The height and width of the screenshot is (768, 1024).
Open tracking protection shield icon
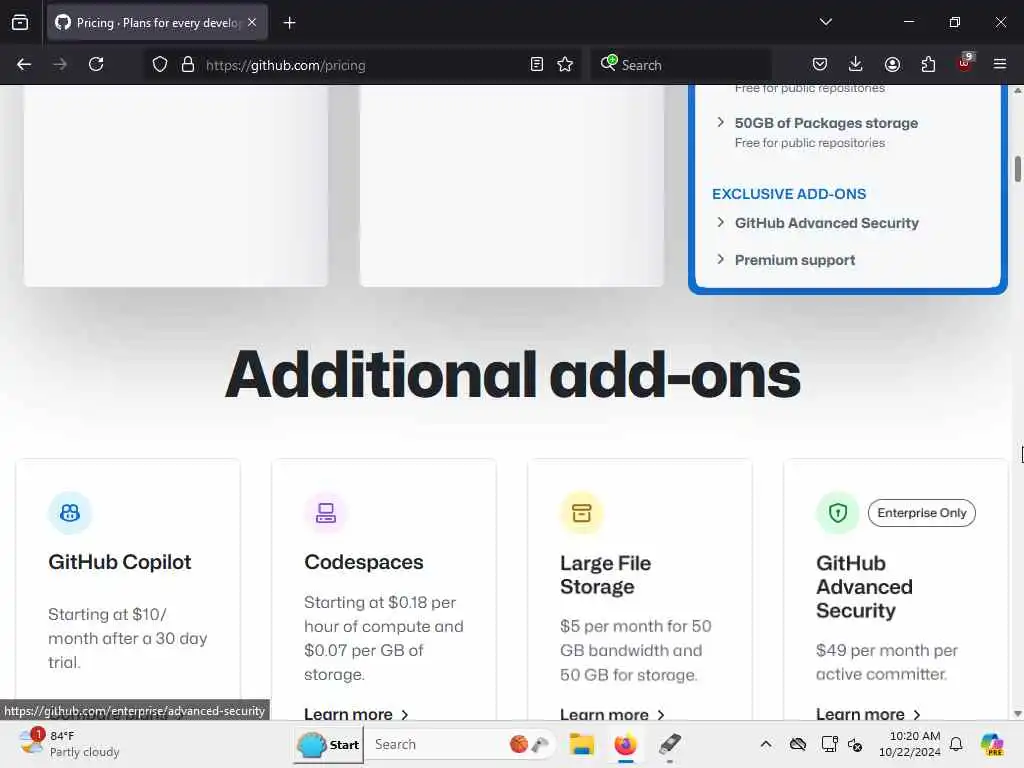(160, 65)
